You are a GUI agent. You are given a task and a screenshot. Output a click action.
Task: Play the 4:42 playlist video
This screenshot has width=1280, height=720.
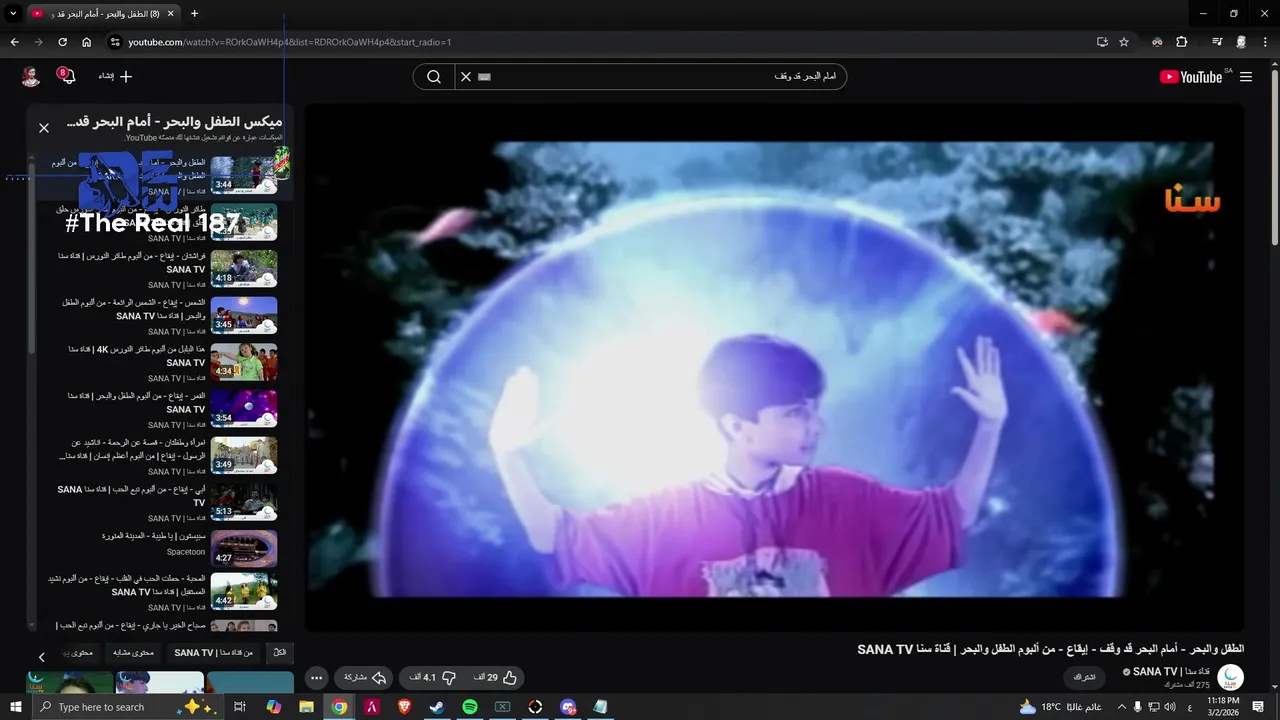coord(244,591)
